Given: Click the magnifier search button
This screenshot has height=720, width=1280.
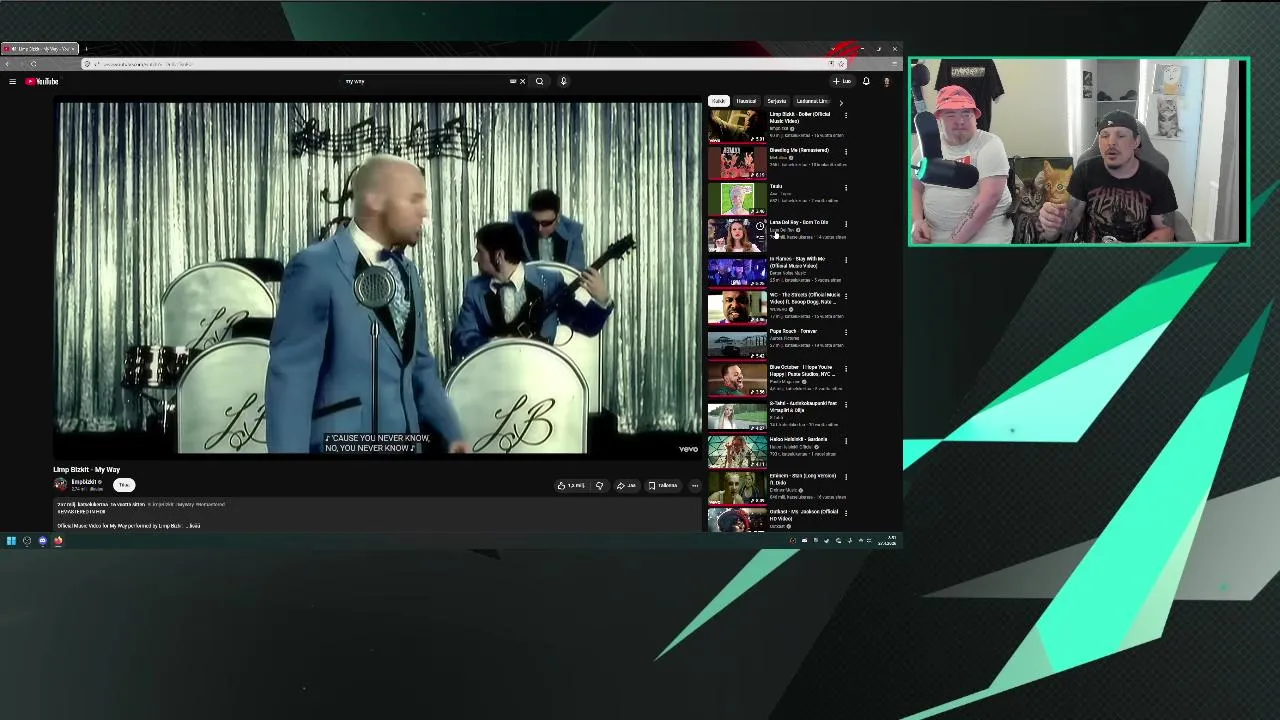Looking at the screenshot, I should pyautogui.click(x=539, y=81).
